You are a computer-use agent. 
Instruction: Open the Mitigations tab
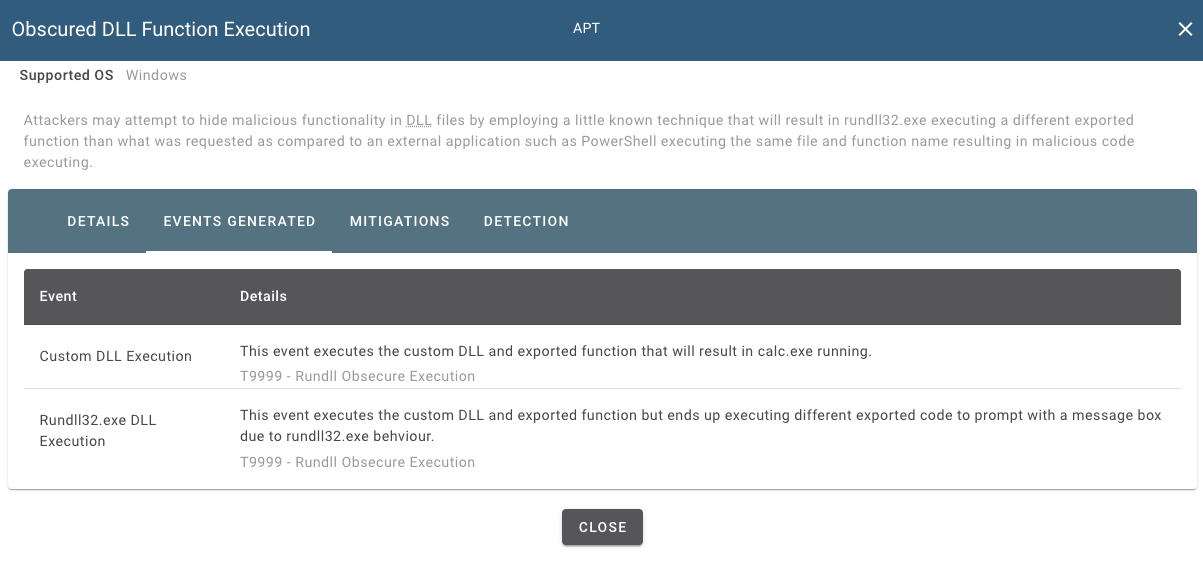pos(400,221)
